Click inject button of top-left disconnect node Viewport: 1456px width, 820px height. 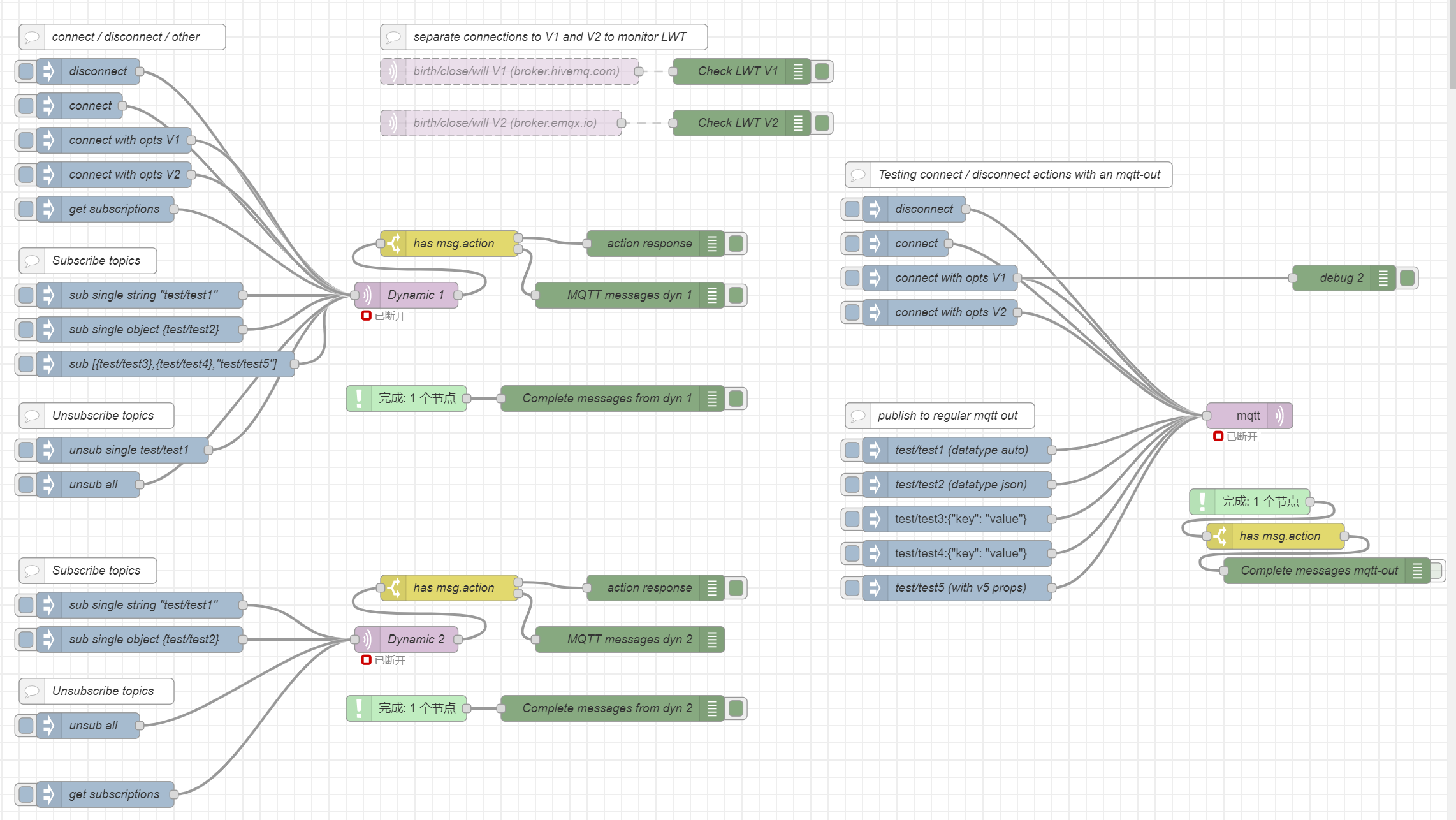(26, 71)
